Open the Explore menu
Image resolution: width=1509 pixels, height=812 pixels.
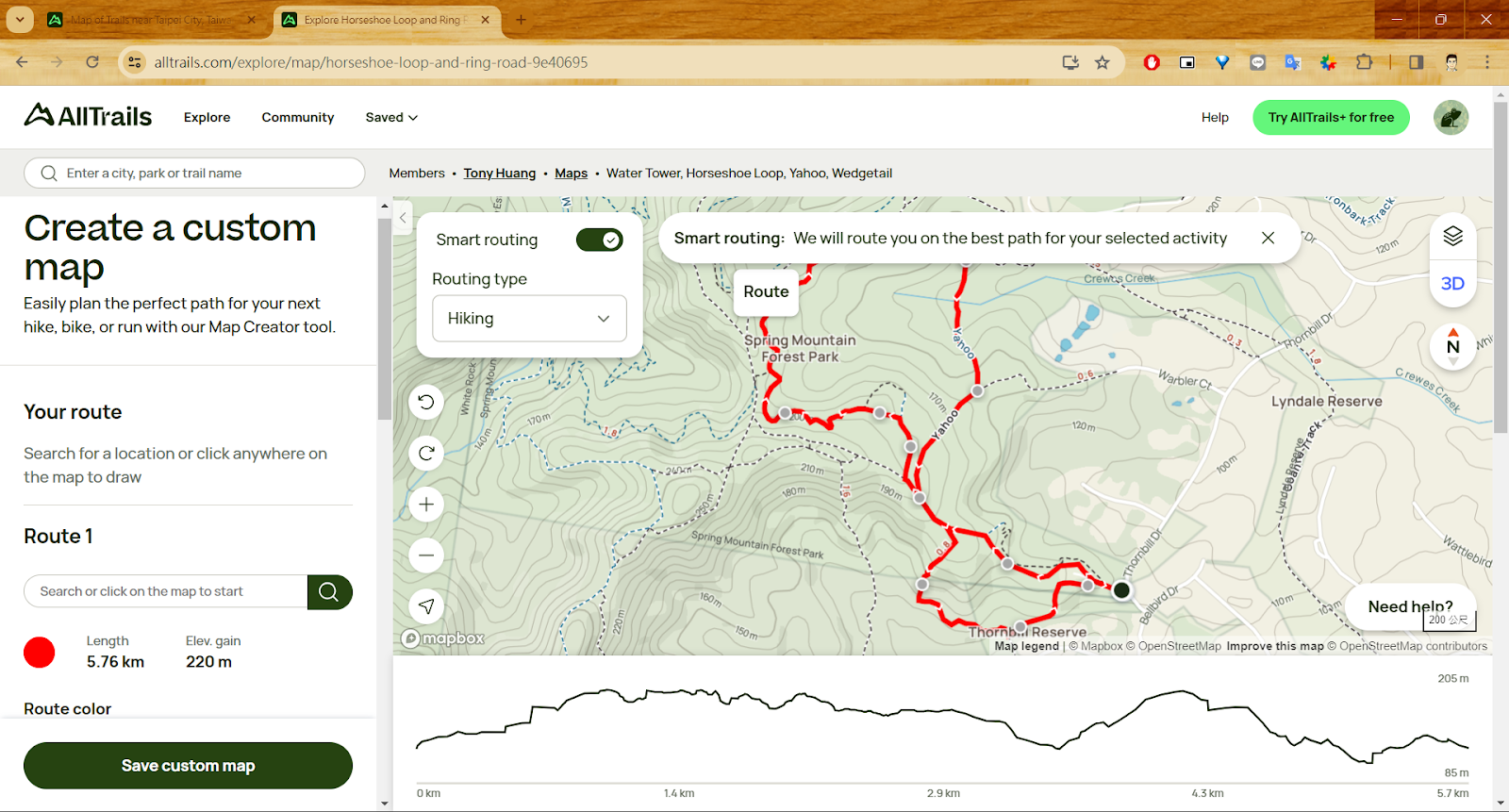(x=207, y=117)
